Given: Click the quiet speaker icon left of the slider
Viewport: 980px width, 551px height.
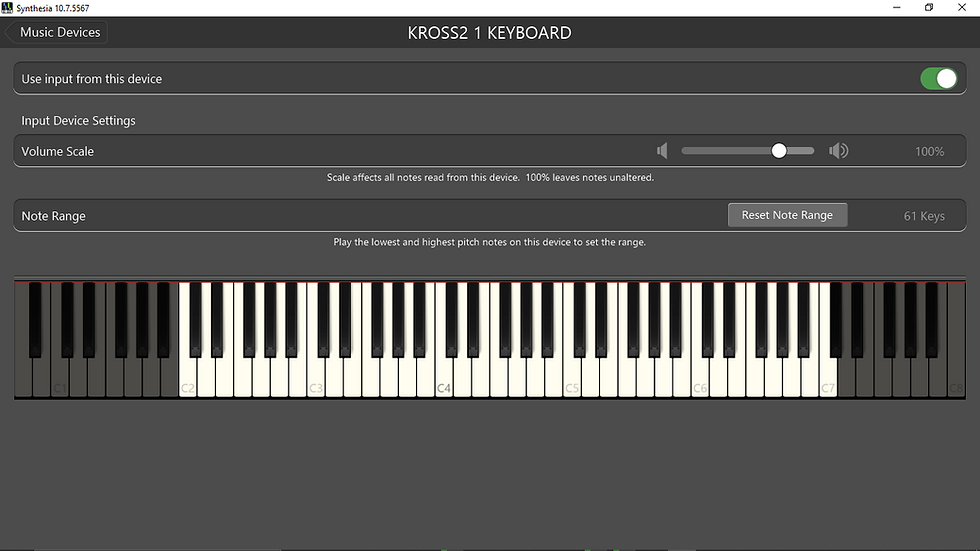Looking at the screenshot, I should click(662, 151).
